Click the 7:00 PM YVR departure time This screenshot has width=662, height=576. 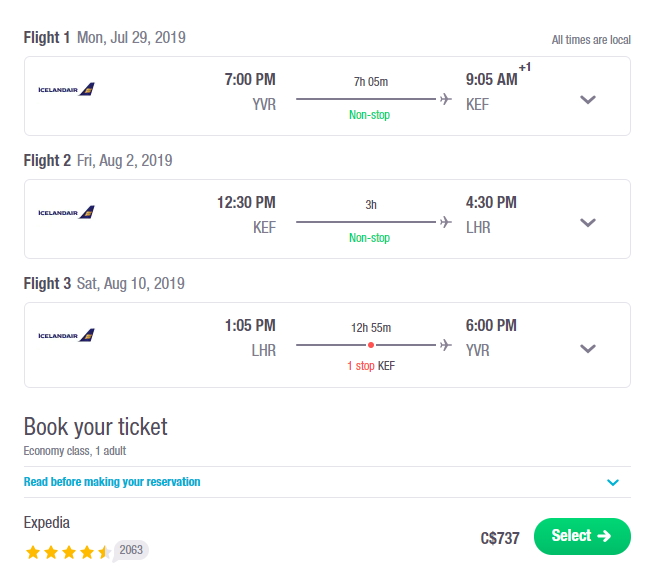click(x=250, y=79)
